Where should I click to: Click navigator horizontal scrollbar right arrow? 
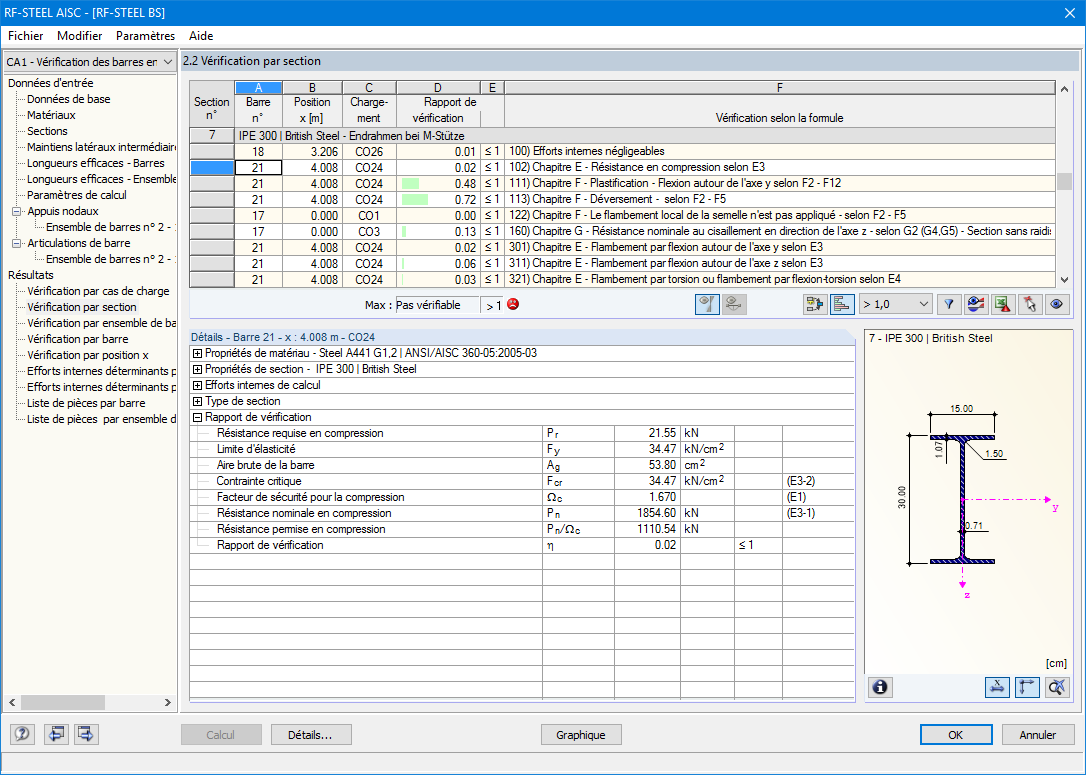click(168, 702)
